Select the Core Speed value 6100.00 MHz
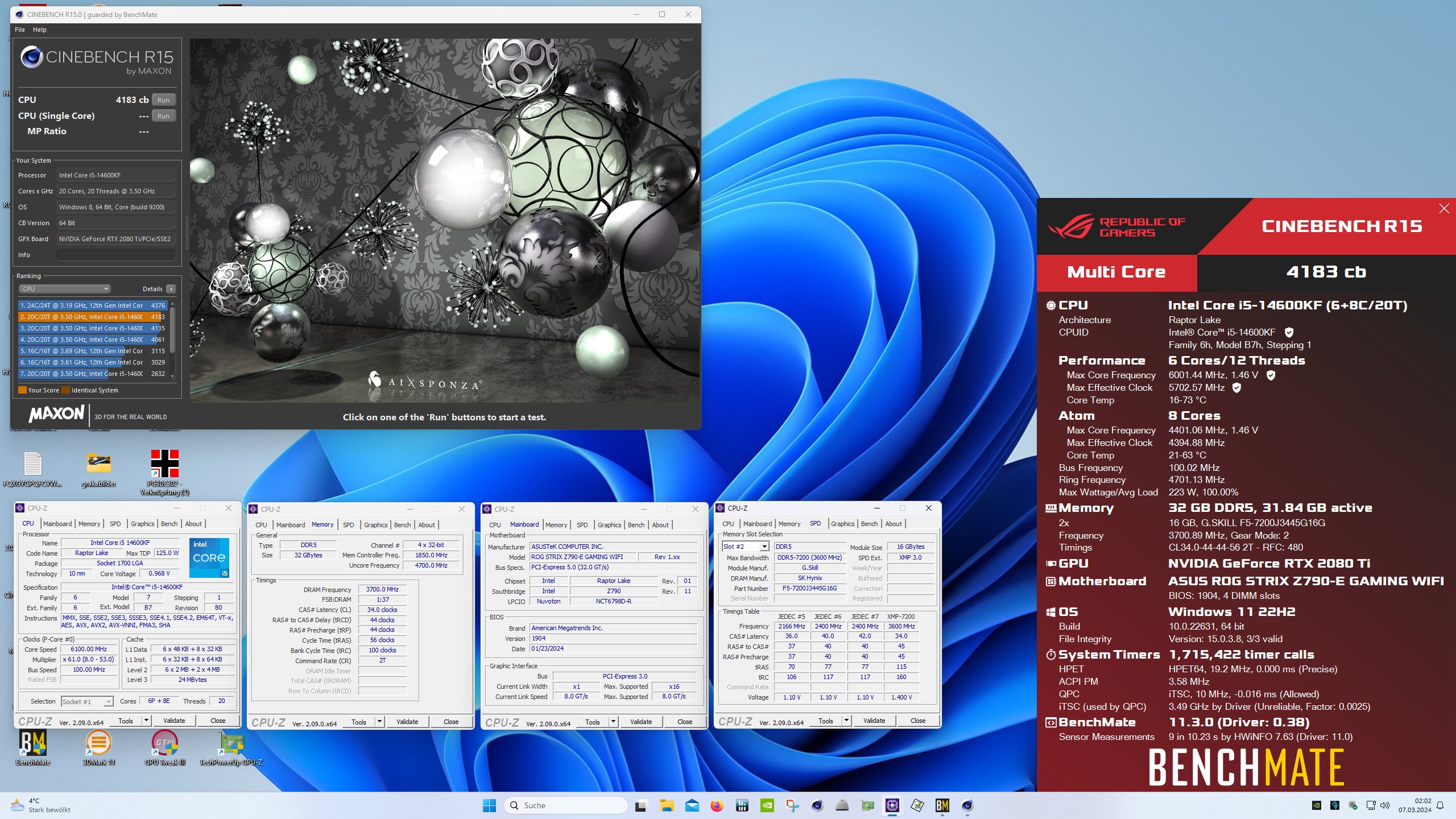The width and height of the screenshot is (1456, 819). tap(89, 649)
